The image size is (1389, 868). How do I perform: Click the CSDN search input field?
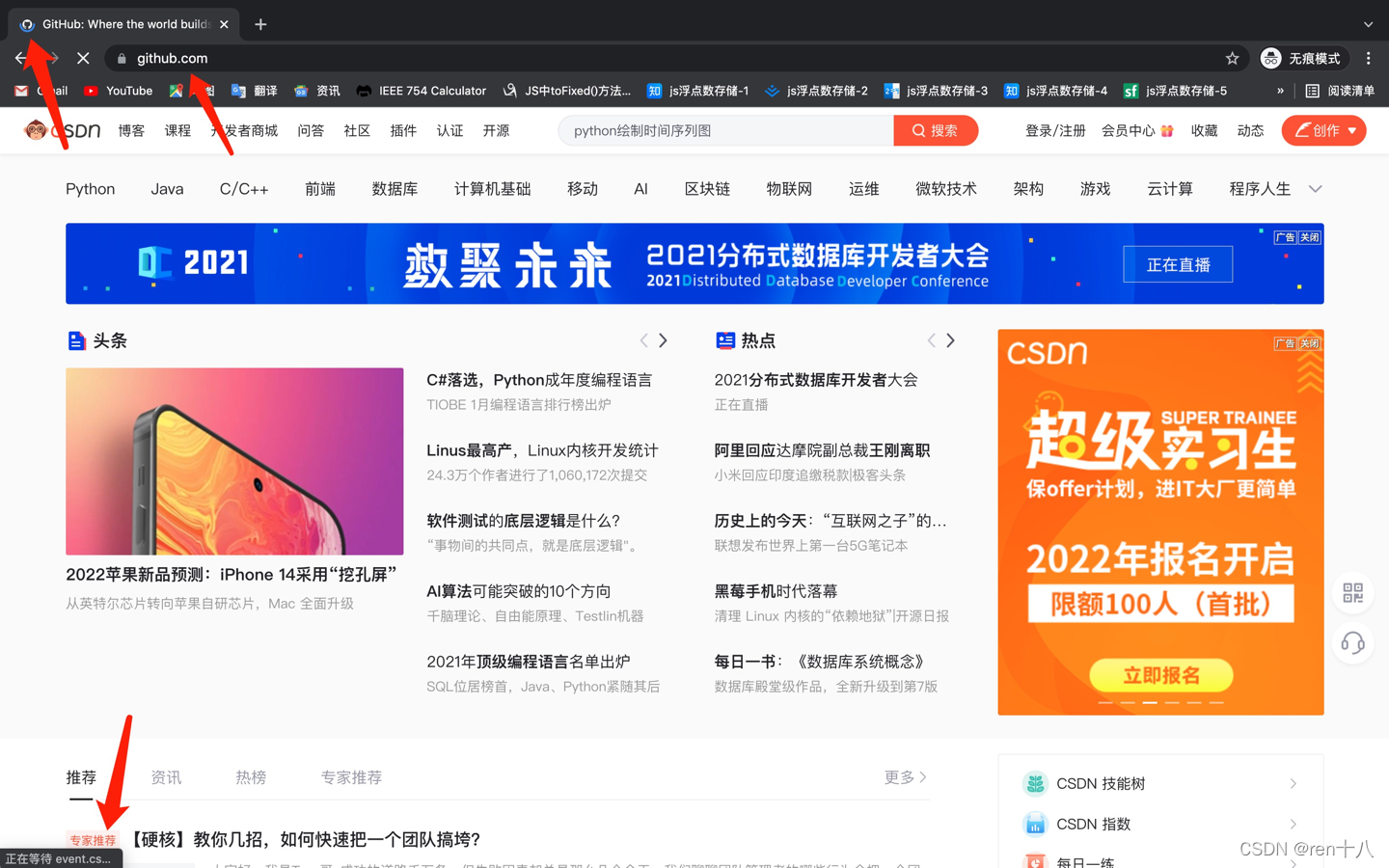725,130
